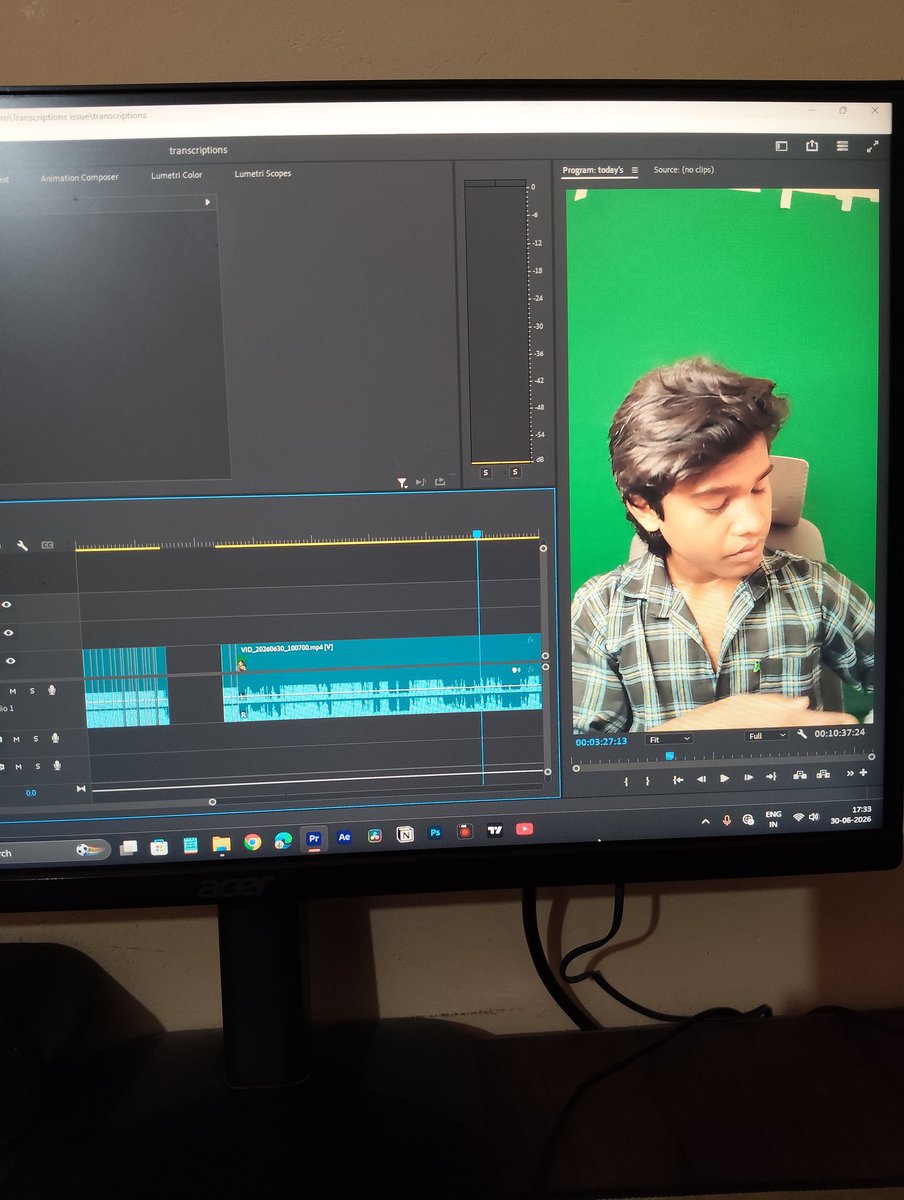
Task: Click the go-to-end icon on mix track row
Action: tap(81, 790)
